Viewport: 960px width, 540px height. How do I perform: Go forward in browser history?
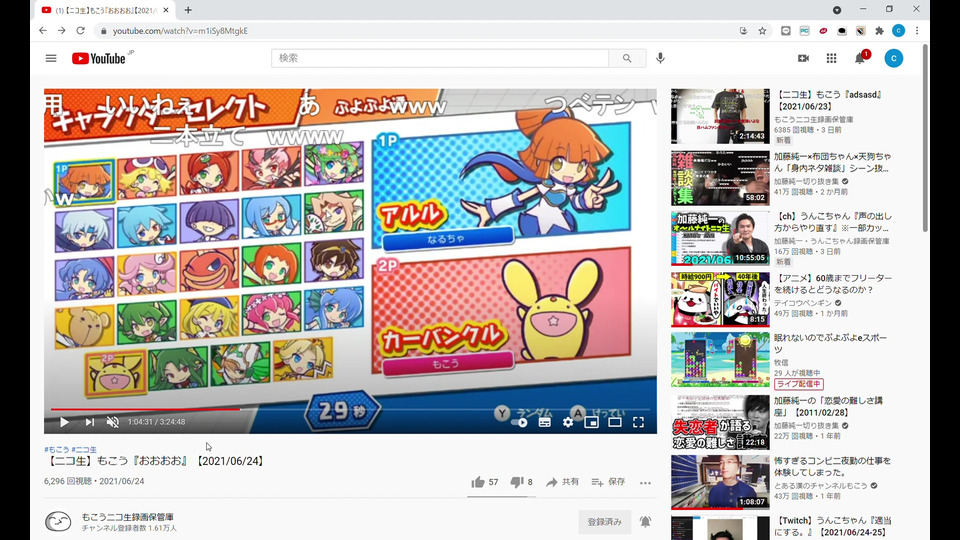61,31
